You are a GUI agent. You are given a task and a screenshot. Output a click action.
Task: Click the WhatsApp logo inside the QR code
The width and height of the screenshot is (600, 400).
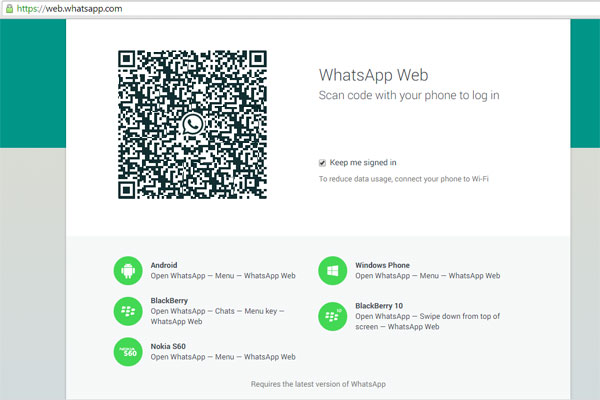point(192,124)
